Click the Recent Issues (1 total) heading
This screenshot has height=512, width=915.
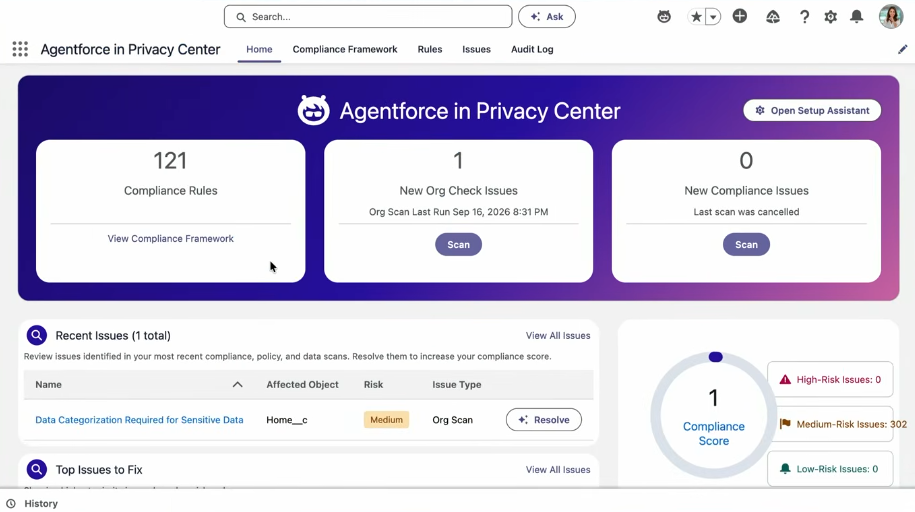pos(113,336)
